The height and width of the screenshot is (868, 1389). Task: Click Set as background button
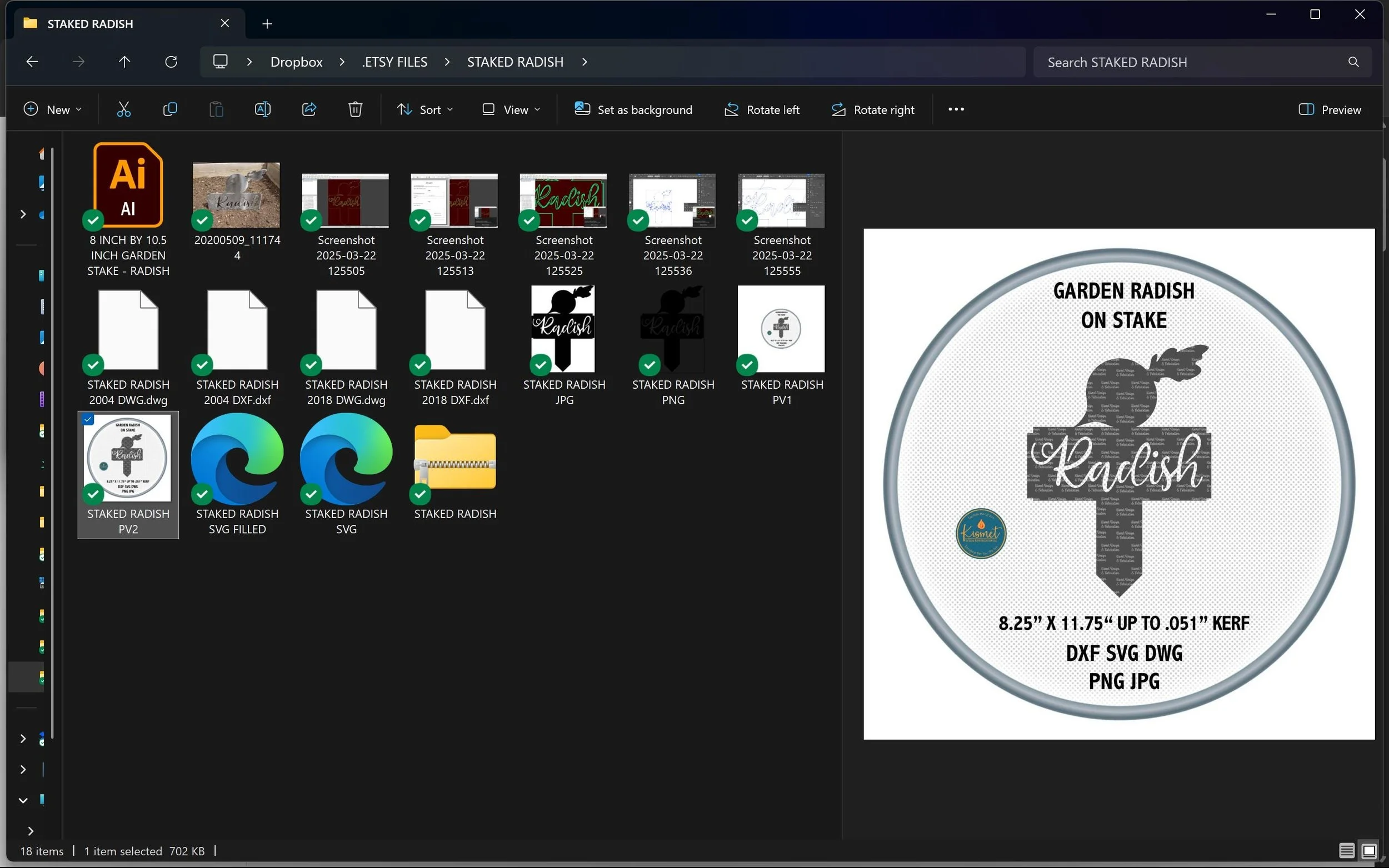click(633, 109)
